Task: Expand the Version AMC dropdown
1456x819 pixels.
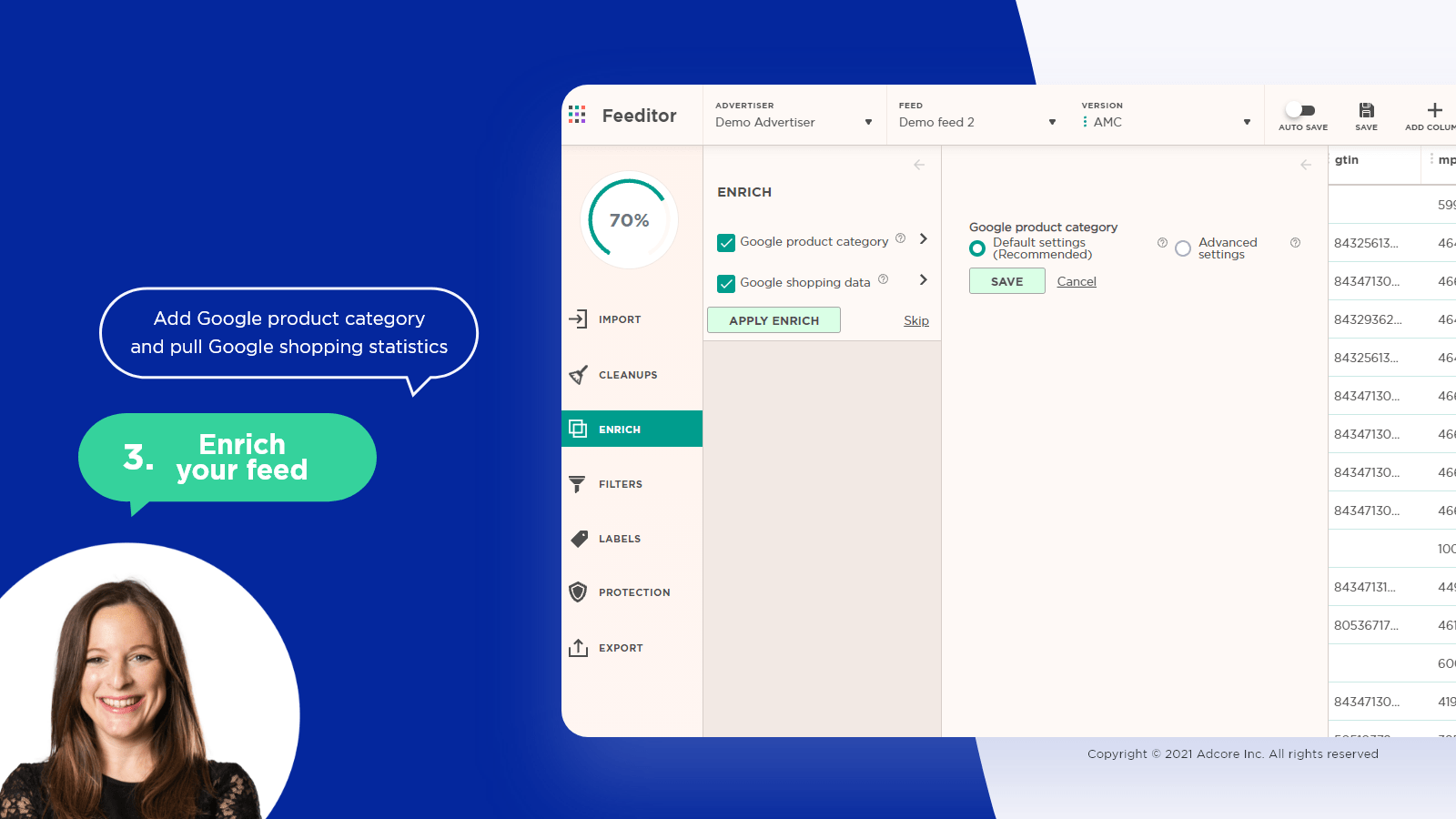Action: 1168,122
